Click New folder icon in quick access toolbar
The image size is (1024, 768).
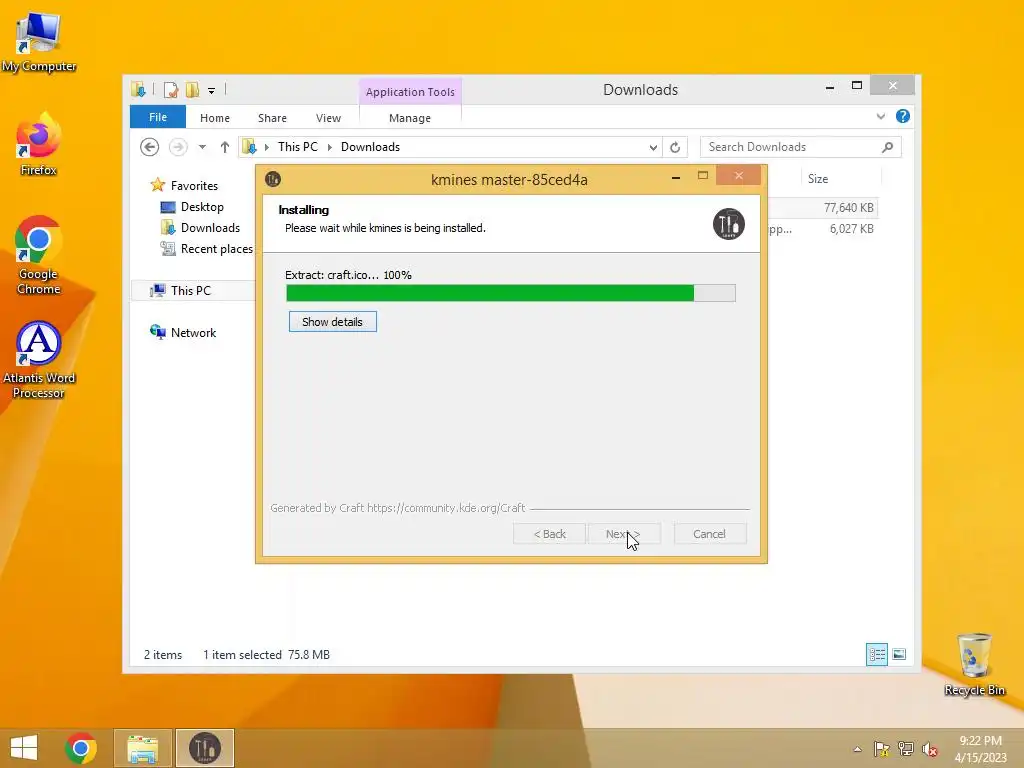[x=192, y=89]
